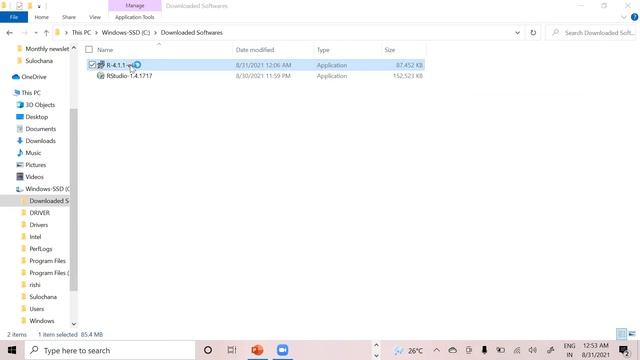Click the 152,523 KB size cell
The height and width of the screenshot is (360, 640).
407,76
